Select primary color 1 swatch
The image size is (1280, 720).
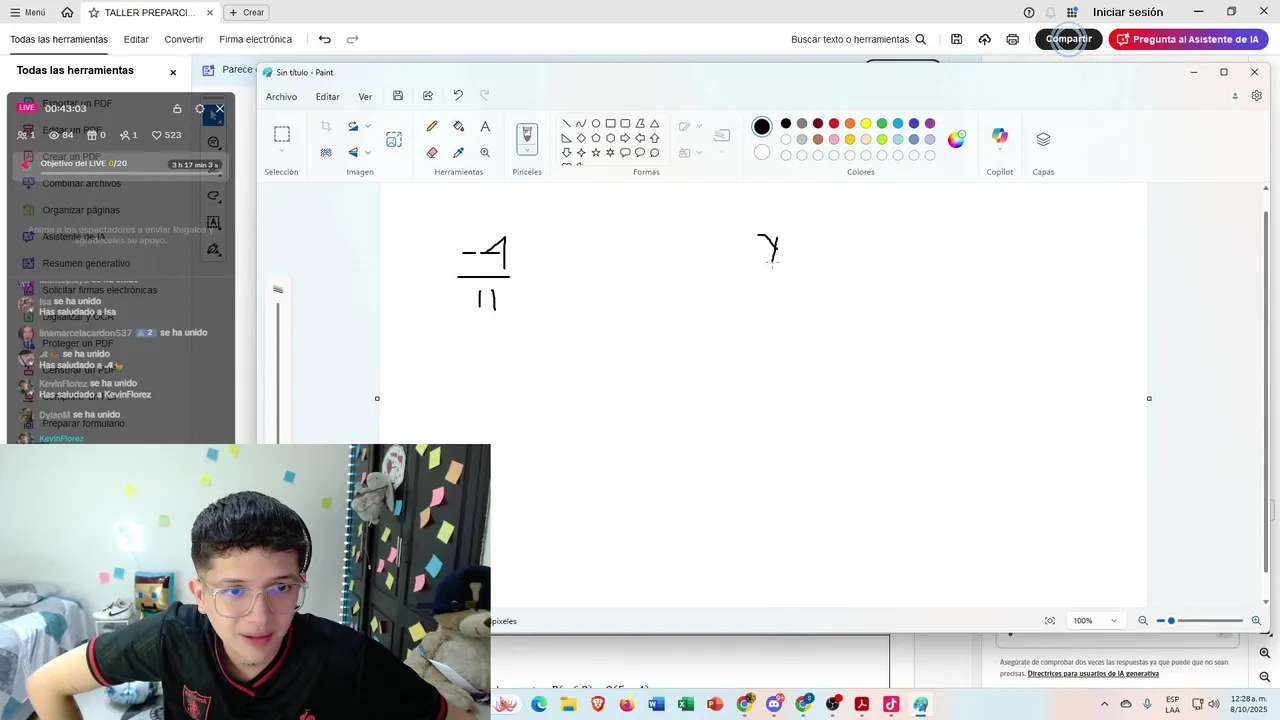pos(762,126)
